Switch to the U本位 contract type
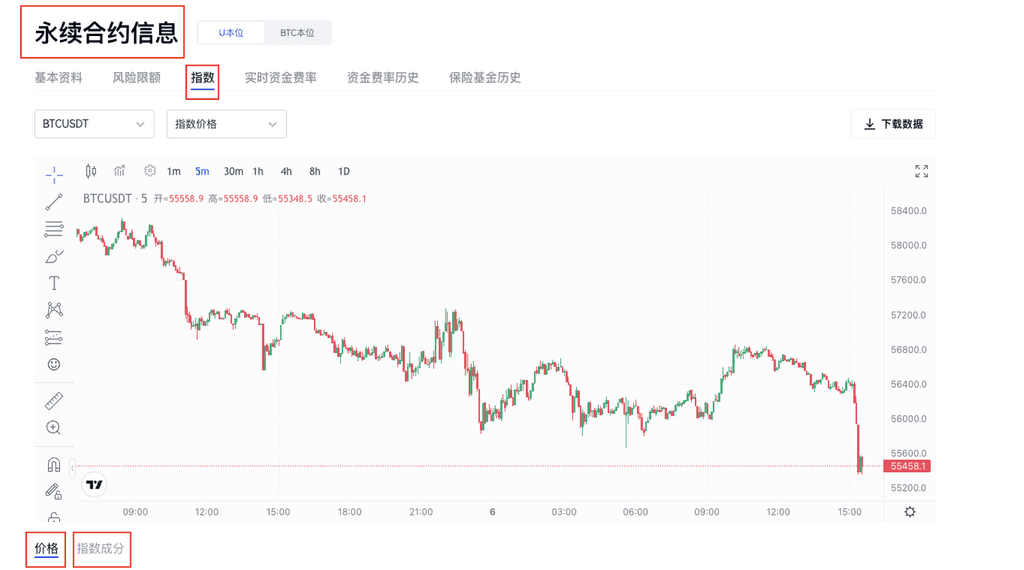The height and width of the screenshot is (570, 1024). tap(231, 33)
